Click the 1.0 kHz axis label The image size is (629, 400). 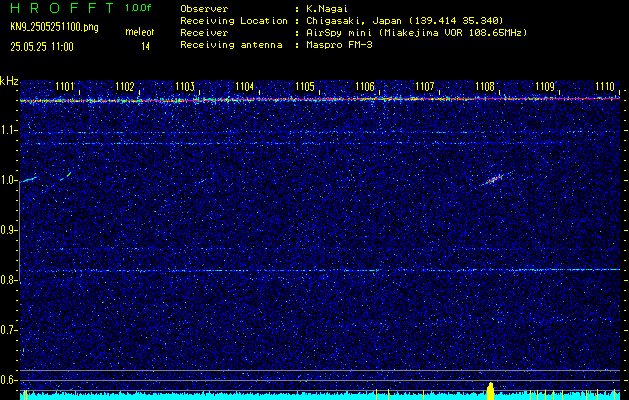[x=9, y=181]
